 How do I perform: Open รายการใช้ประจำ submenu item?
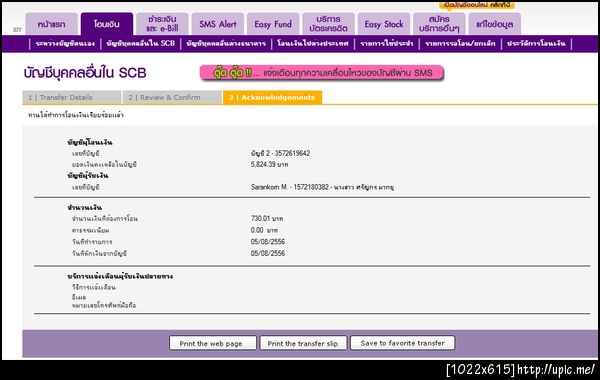coord(387,44)
